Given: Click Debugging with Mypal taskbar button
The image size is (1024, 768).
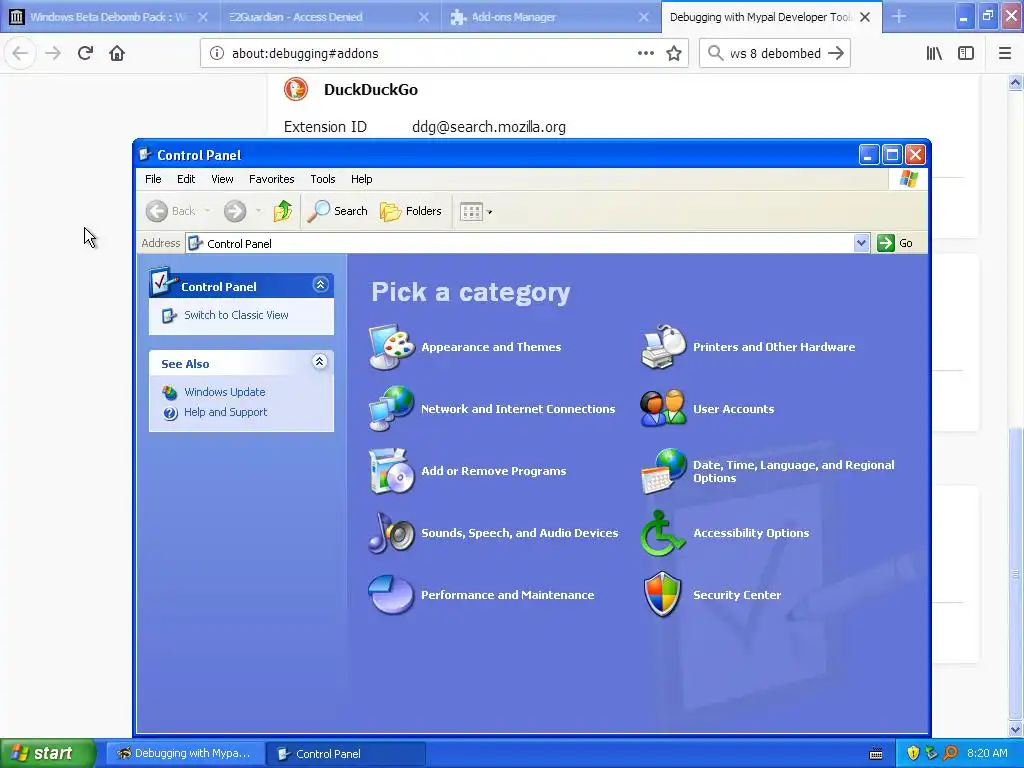Looking at the screenshot, I should click(185, 753).
